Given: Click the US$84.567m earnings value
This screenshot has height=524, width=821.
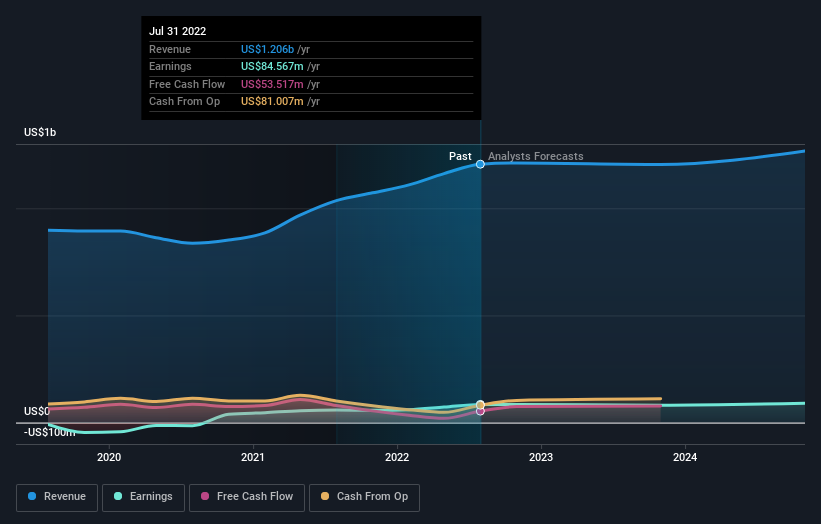Looking at the screenshot, I should tap(272, 66).
